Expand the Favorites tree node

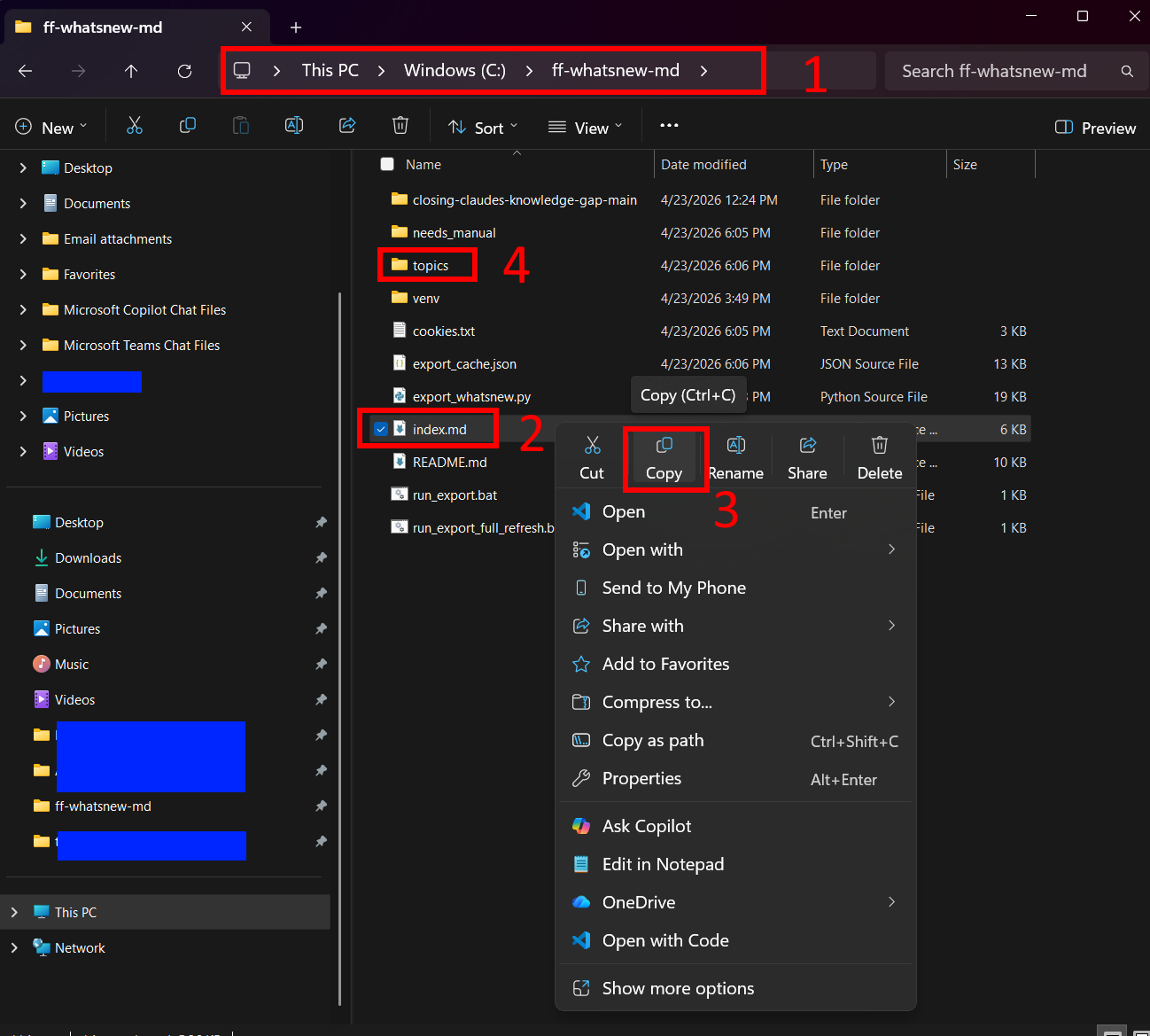(23, 274)
